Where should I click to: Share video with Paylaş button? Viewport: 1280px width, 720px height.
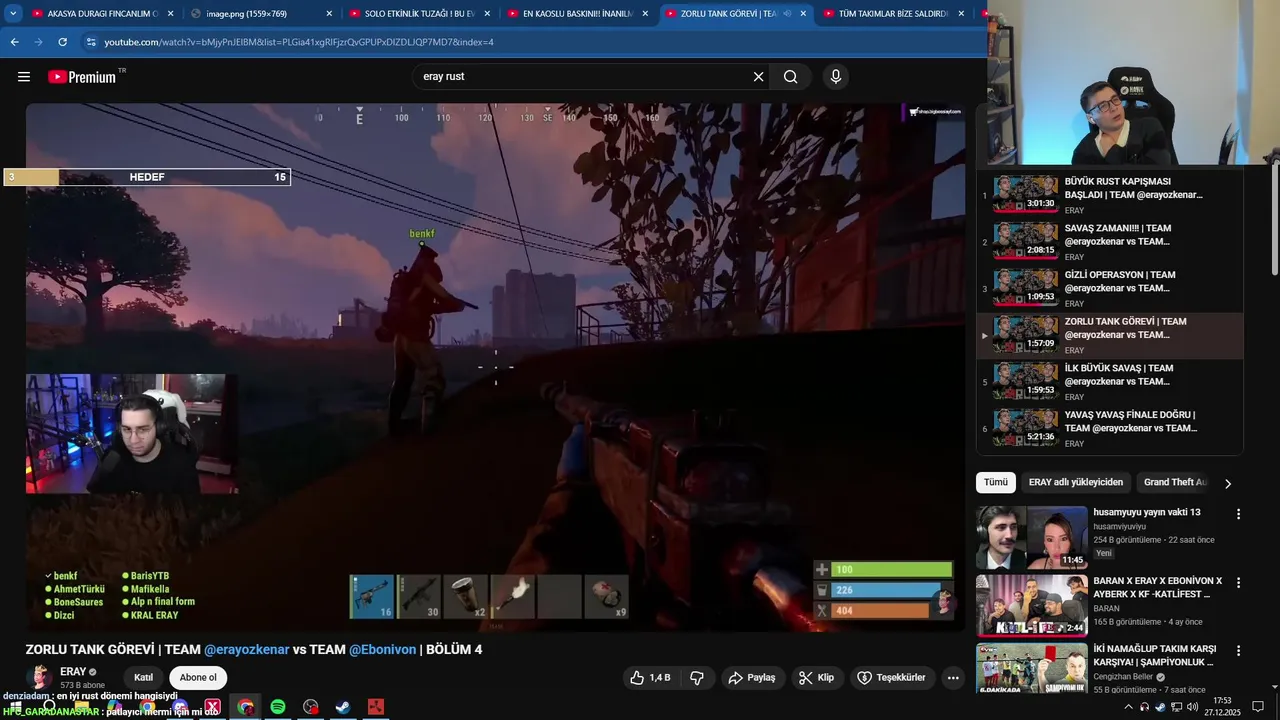click(752, 678)
